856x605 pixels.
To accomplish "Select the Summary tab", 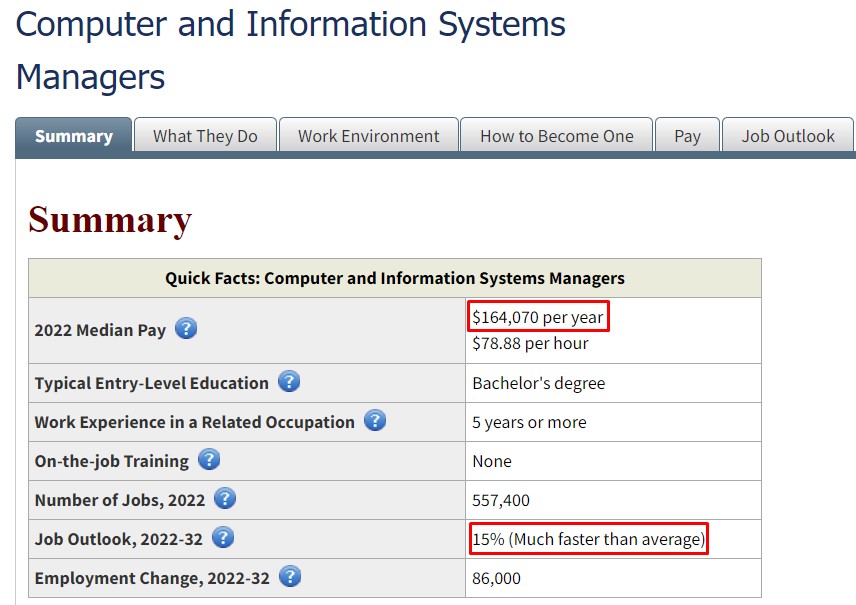I will pyautogui.click(x=74, y=135).
